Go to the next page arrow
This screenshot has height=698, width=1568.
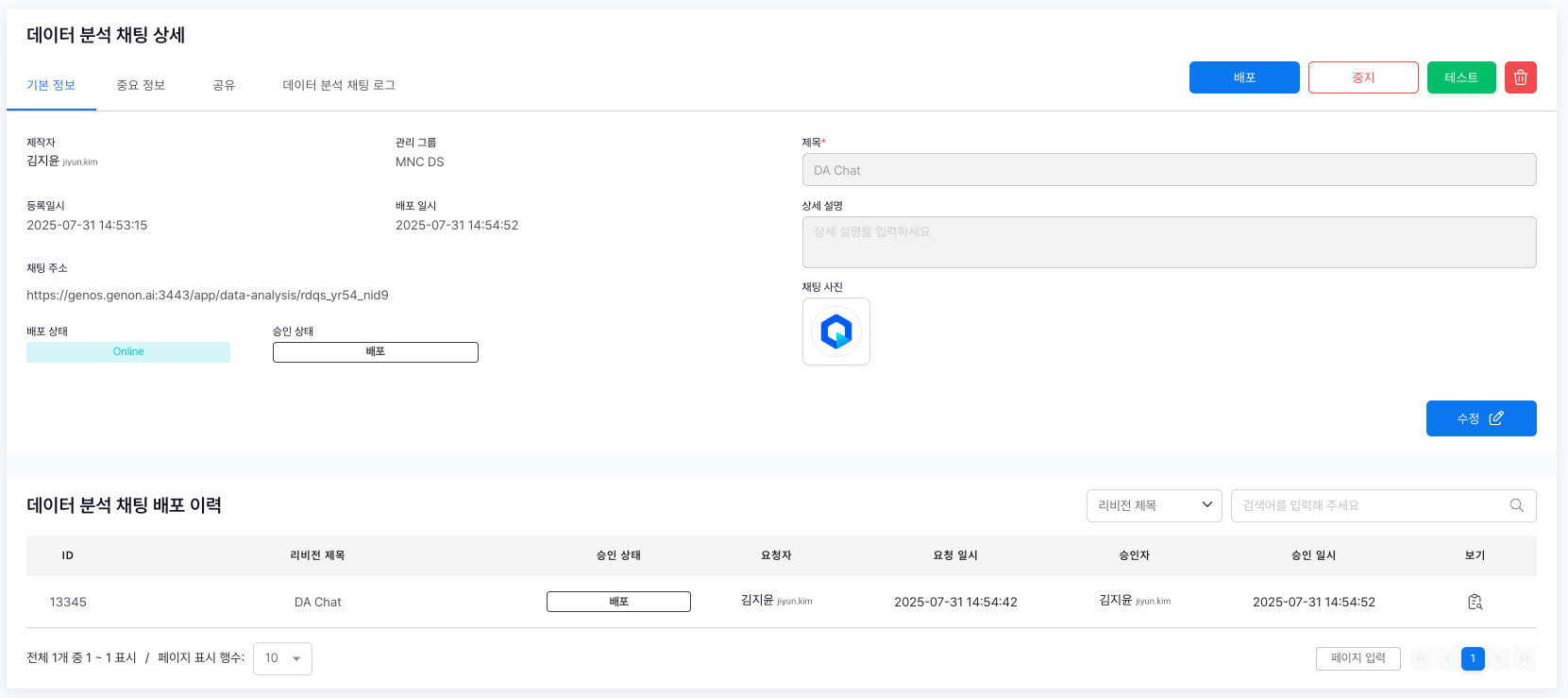click(1498, 658)
